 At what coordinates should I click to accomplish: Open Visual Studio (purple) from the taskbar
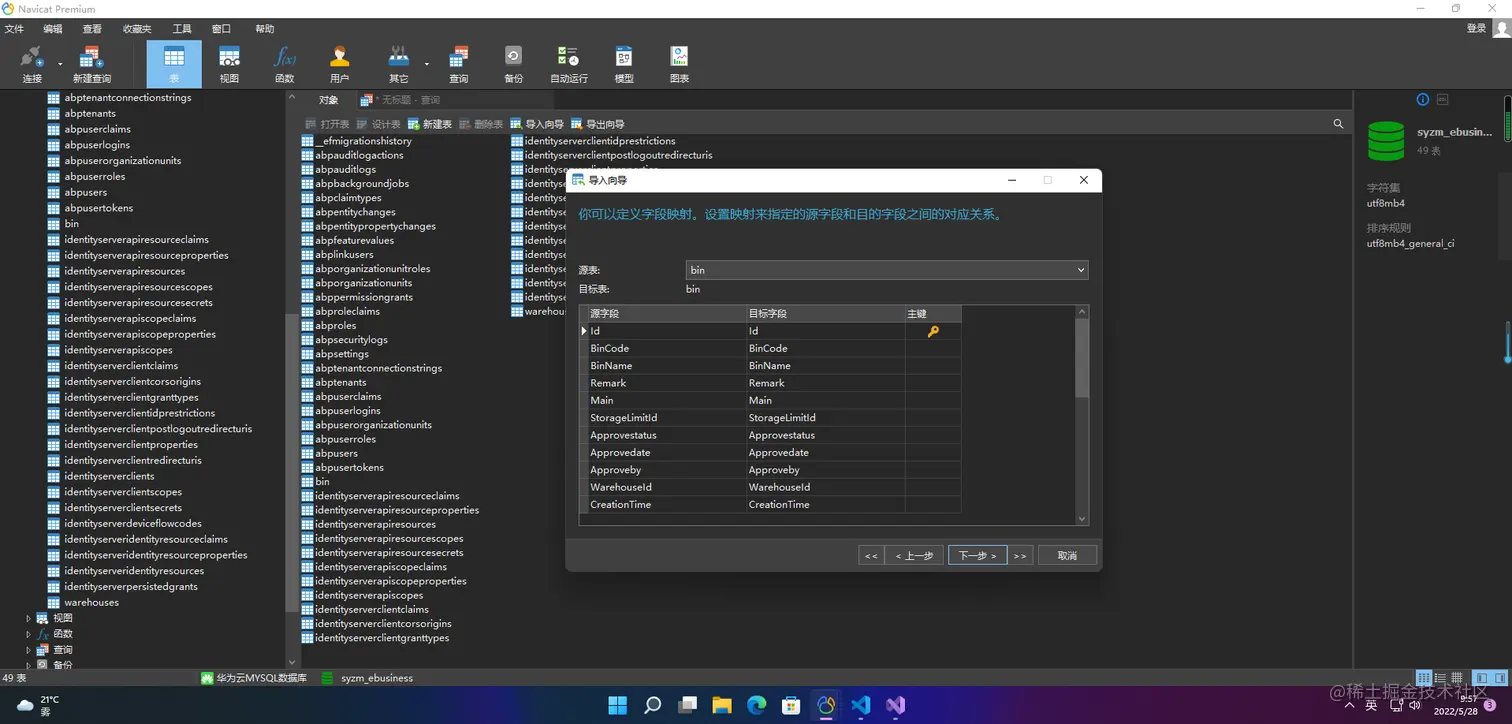tap(895, 705)
